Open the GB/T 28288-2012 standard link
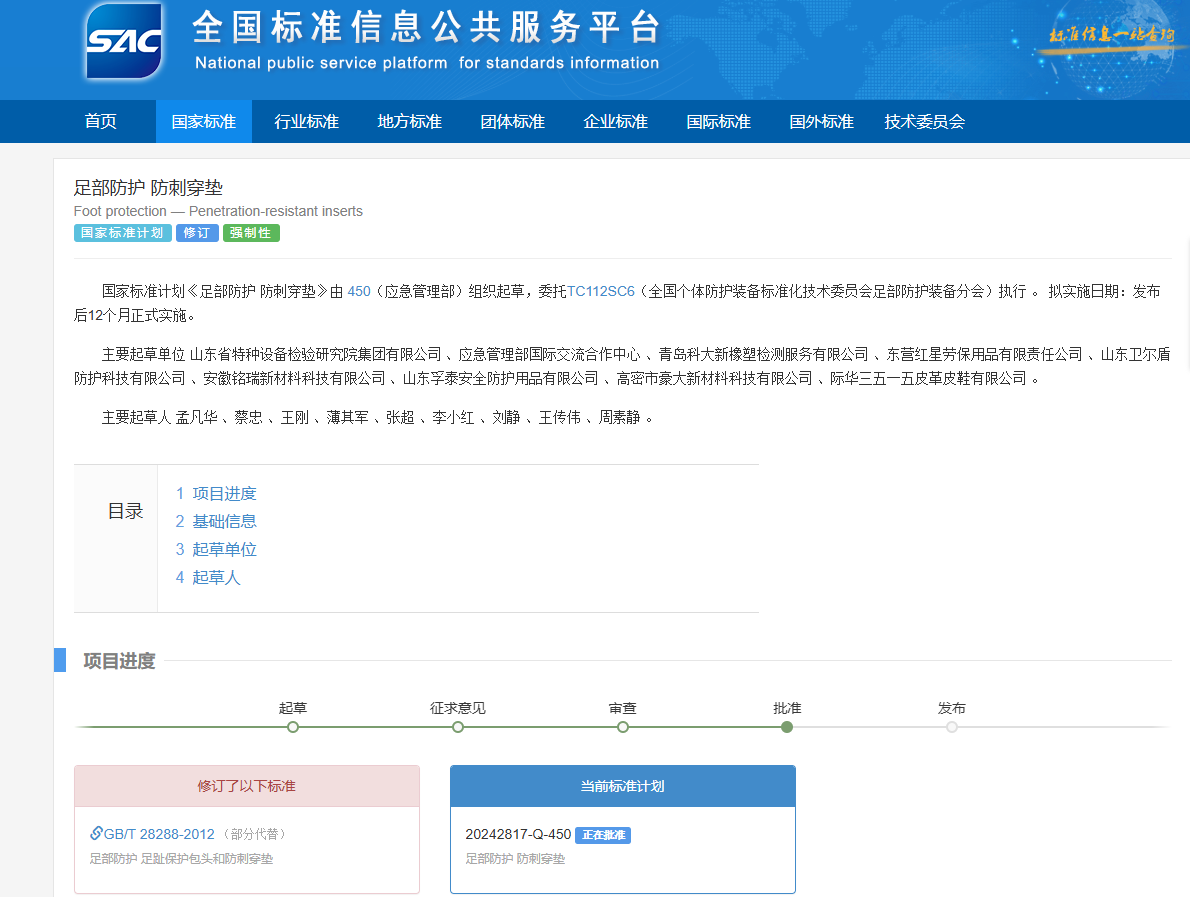 click(x=159, y=834)
